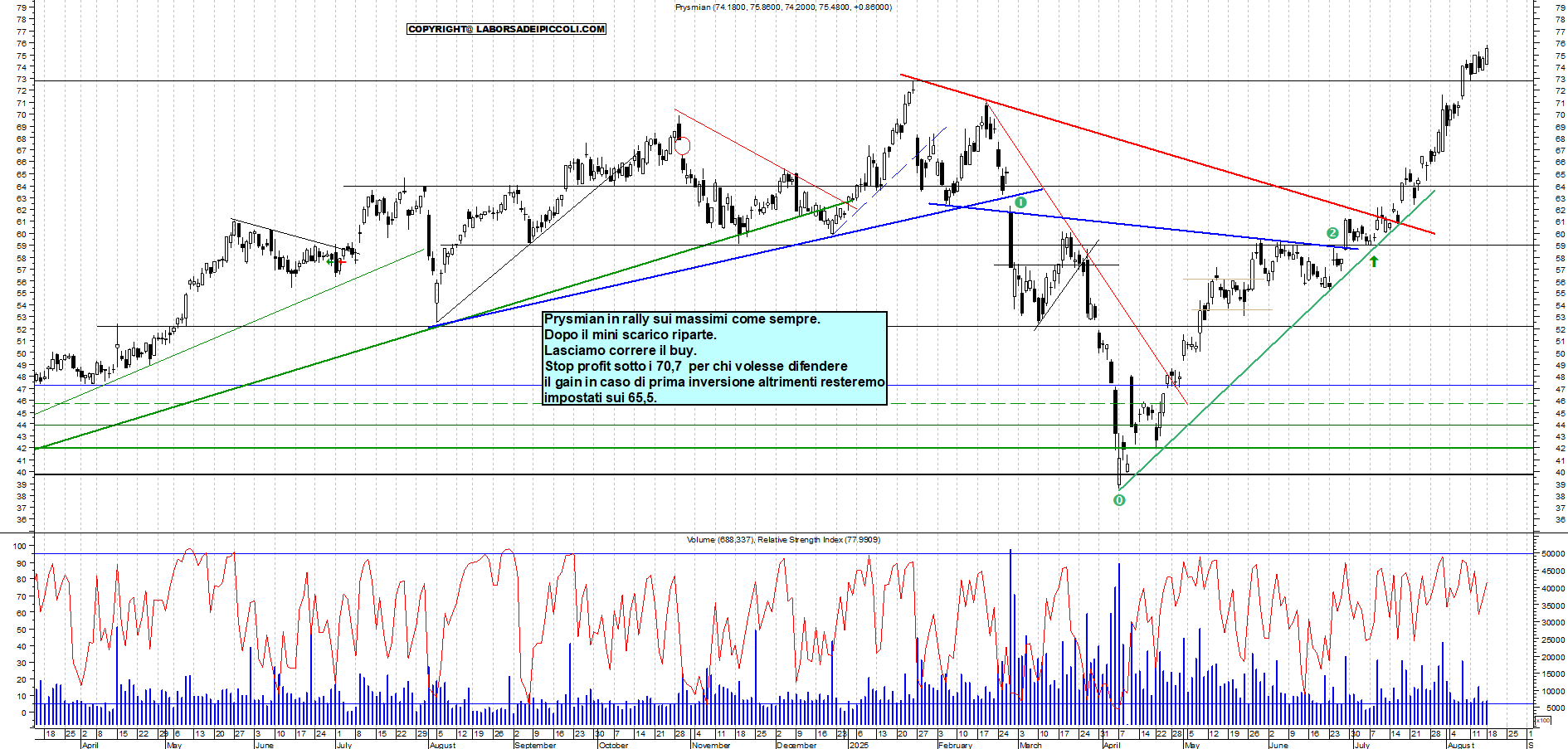Click the 30000 volume scale value
Screen dimensions: 1568x749
1554,623
